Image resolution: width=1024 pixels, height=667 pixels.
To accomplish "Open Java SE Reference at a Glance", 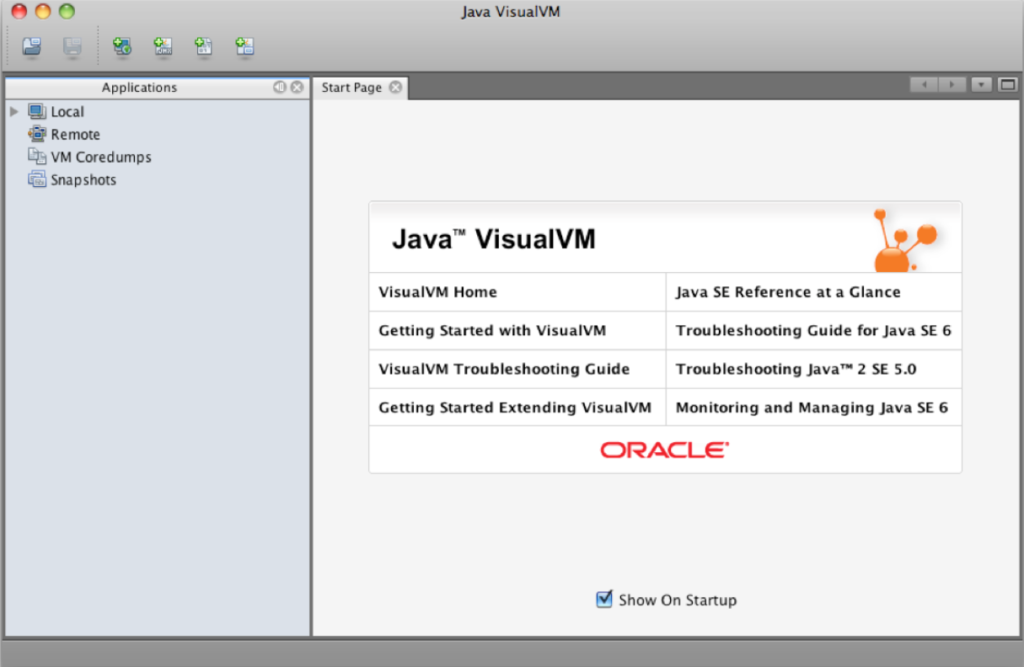I will click(x=788, y=292).
